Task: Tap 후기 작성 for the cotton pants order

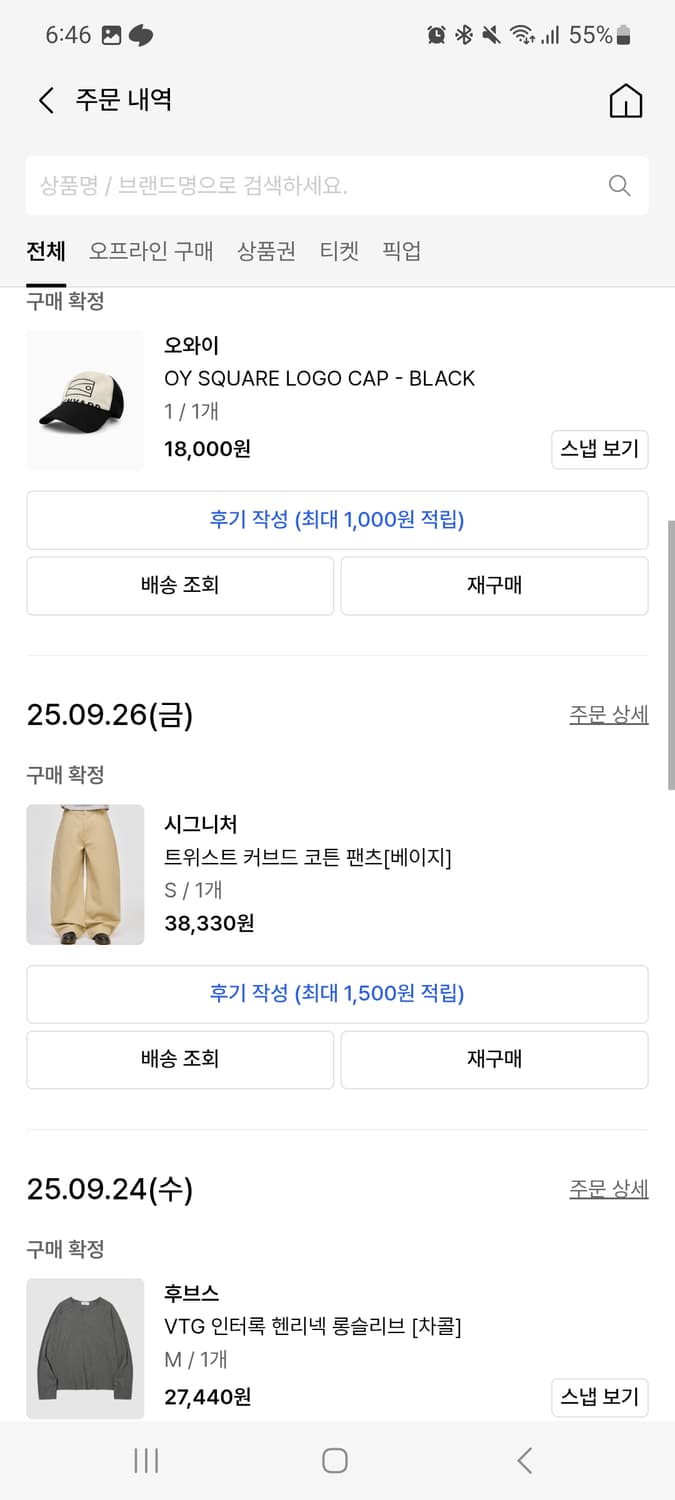Action: 337,994
